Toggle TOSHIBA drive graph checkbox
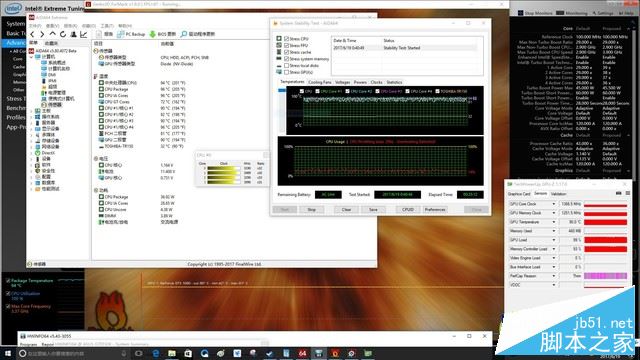 coord(437,91)
